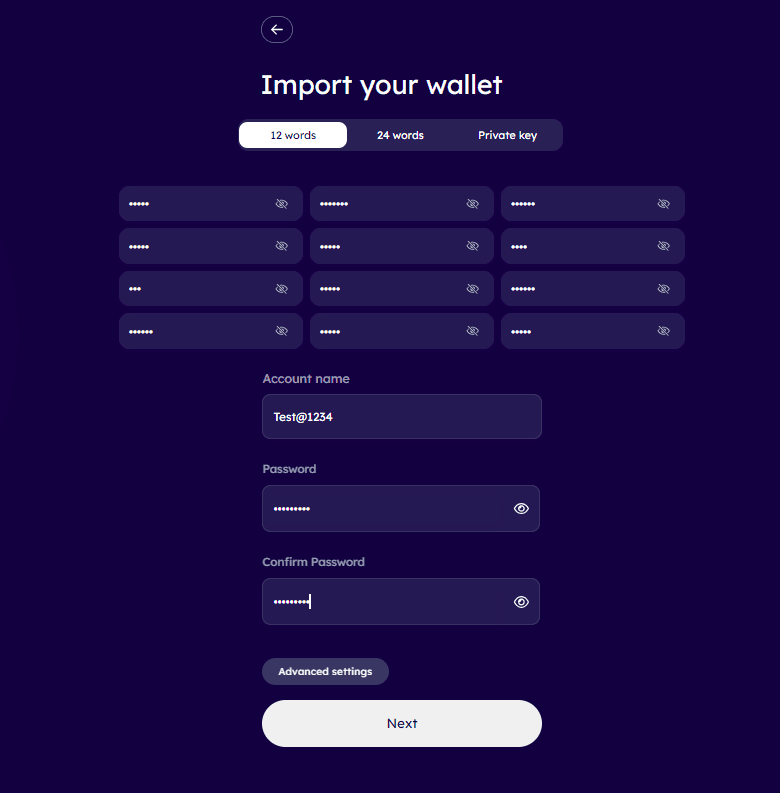Reveal the first seed word field
The image size is (780, 793).
click(x=282, y=204)
